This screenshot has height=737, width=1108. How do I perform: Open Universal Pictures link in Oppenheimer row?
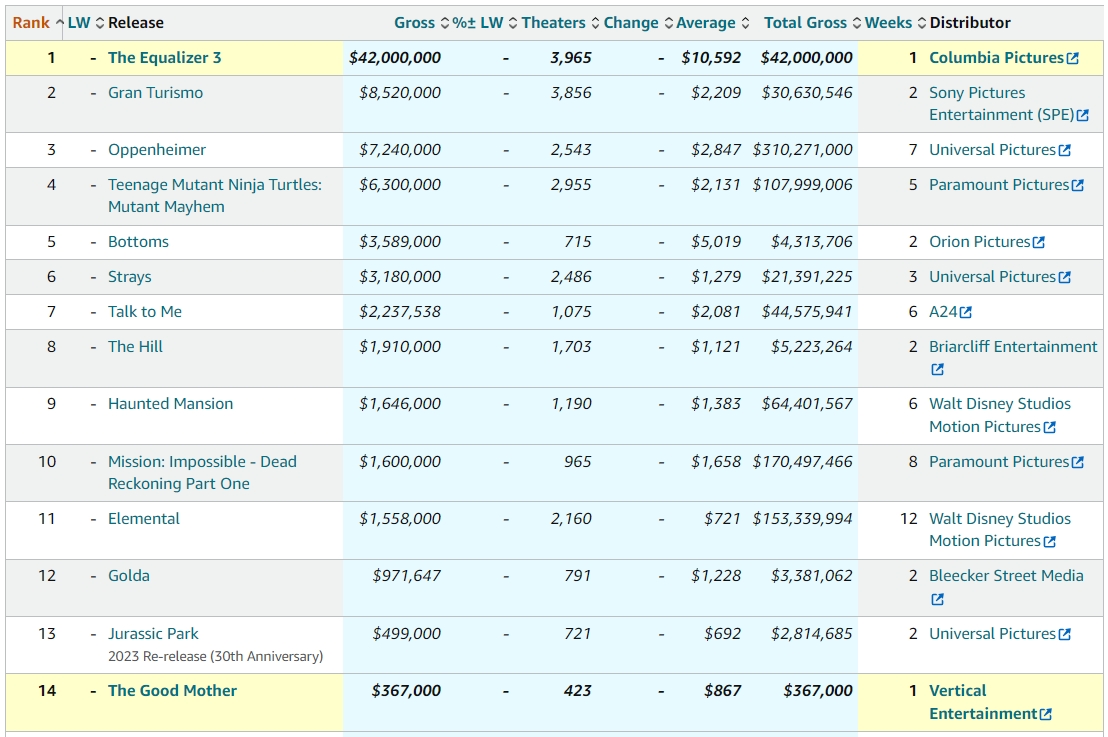coord(992,150)
